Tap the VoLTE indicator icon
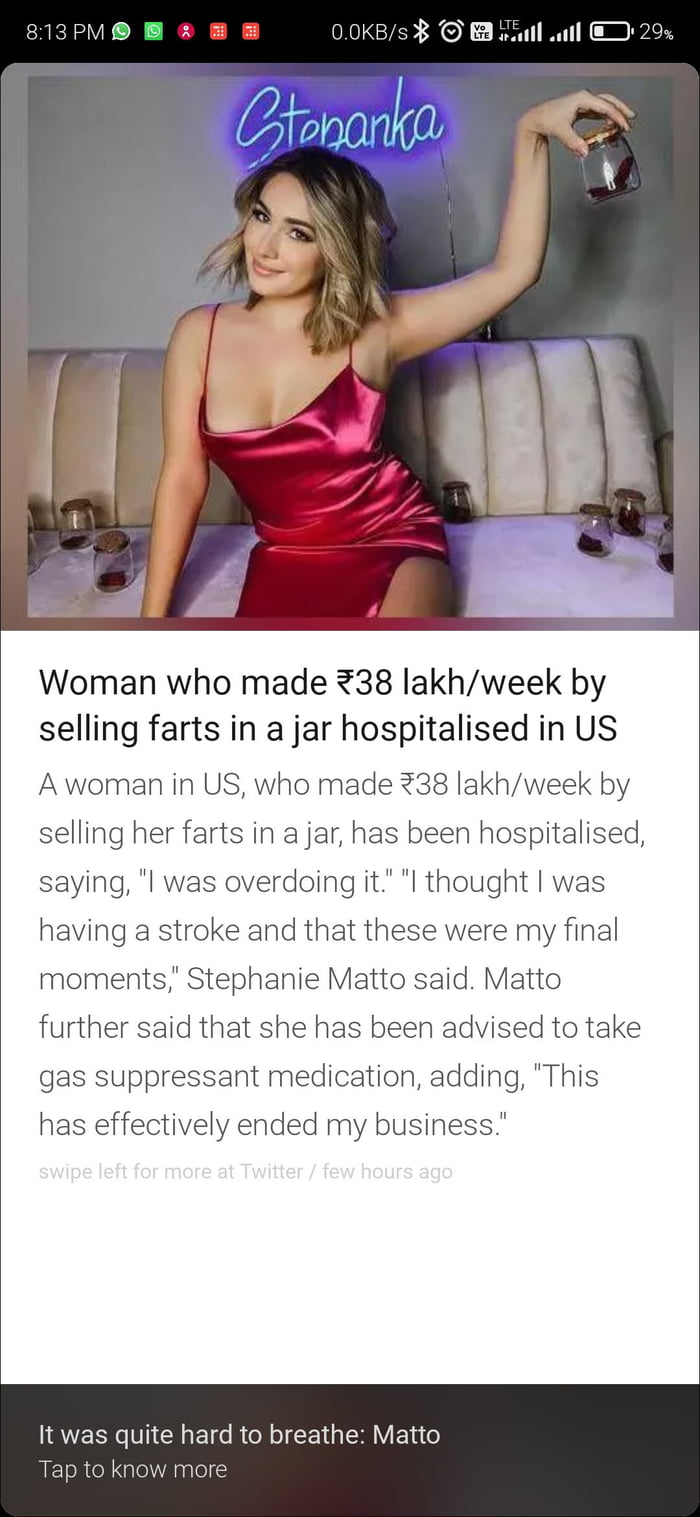The width and height of the screenshot is (700, 1517). 481,32
